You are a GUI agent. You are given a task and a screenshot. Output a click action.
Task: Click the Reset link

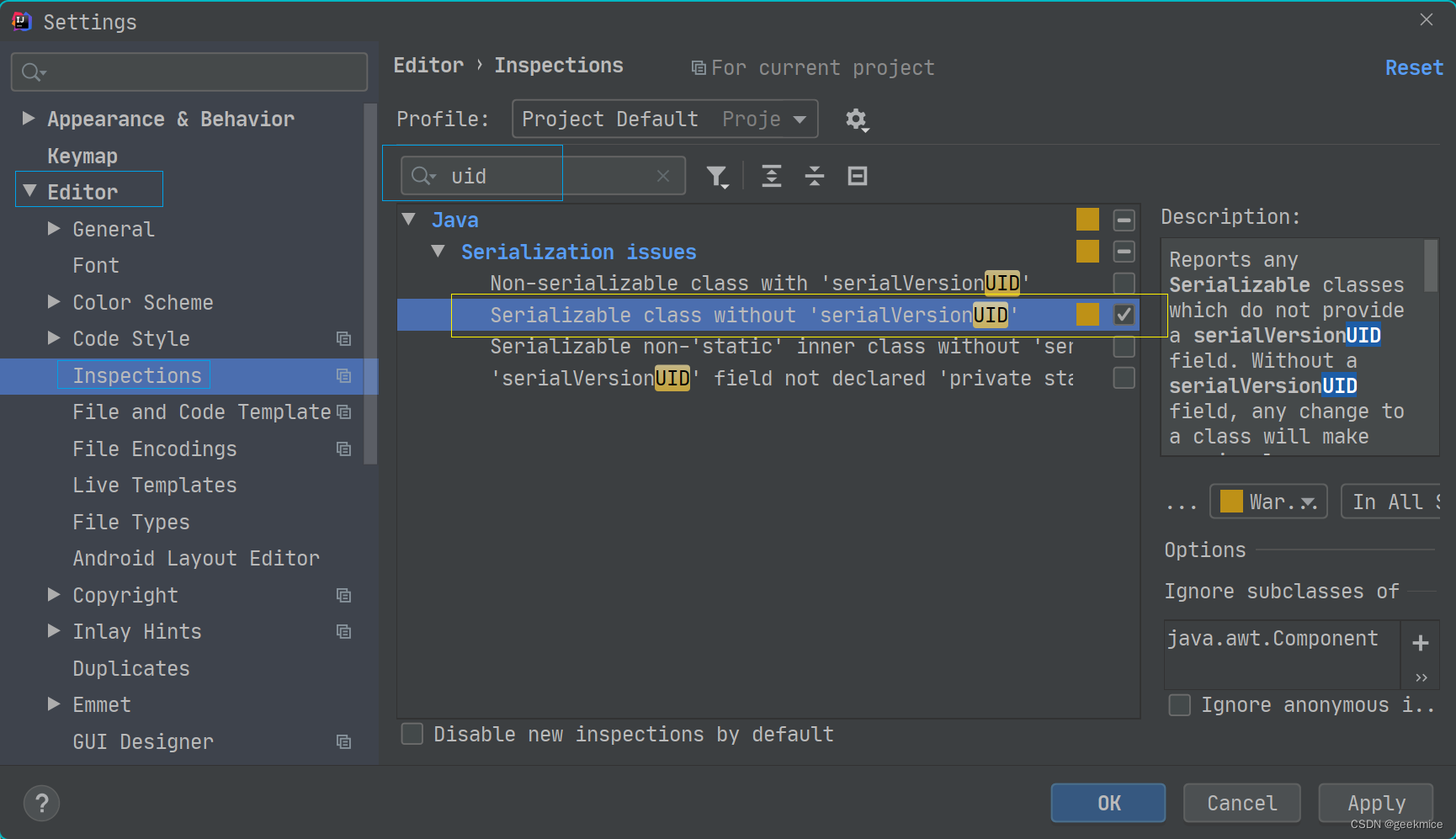[1414, 68]
